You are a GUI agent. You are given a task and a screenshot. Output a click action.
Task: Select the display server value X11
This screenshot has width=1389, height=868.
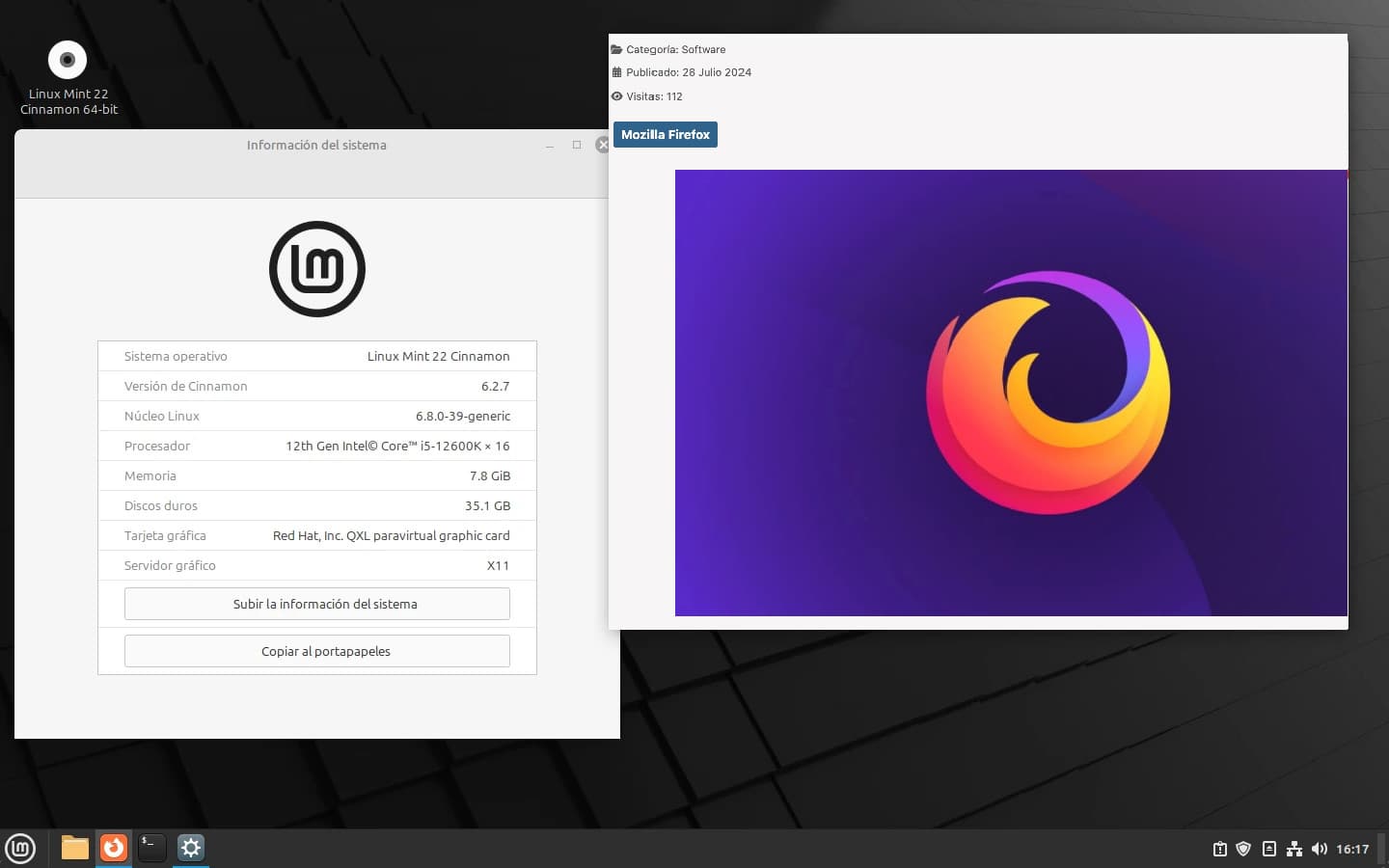[x=498, y=566]
